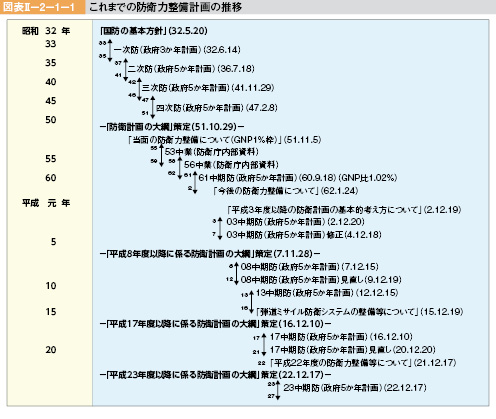Click 「平成23年度以降に係る防衛計画の大綱」策定(22.12.17)
This screenshot has height=419, width=496.
pyautogui.click(x=215, y=375)
